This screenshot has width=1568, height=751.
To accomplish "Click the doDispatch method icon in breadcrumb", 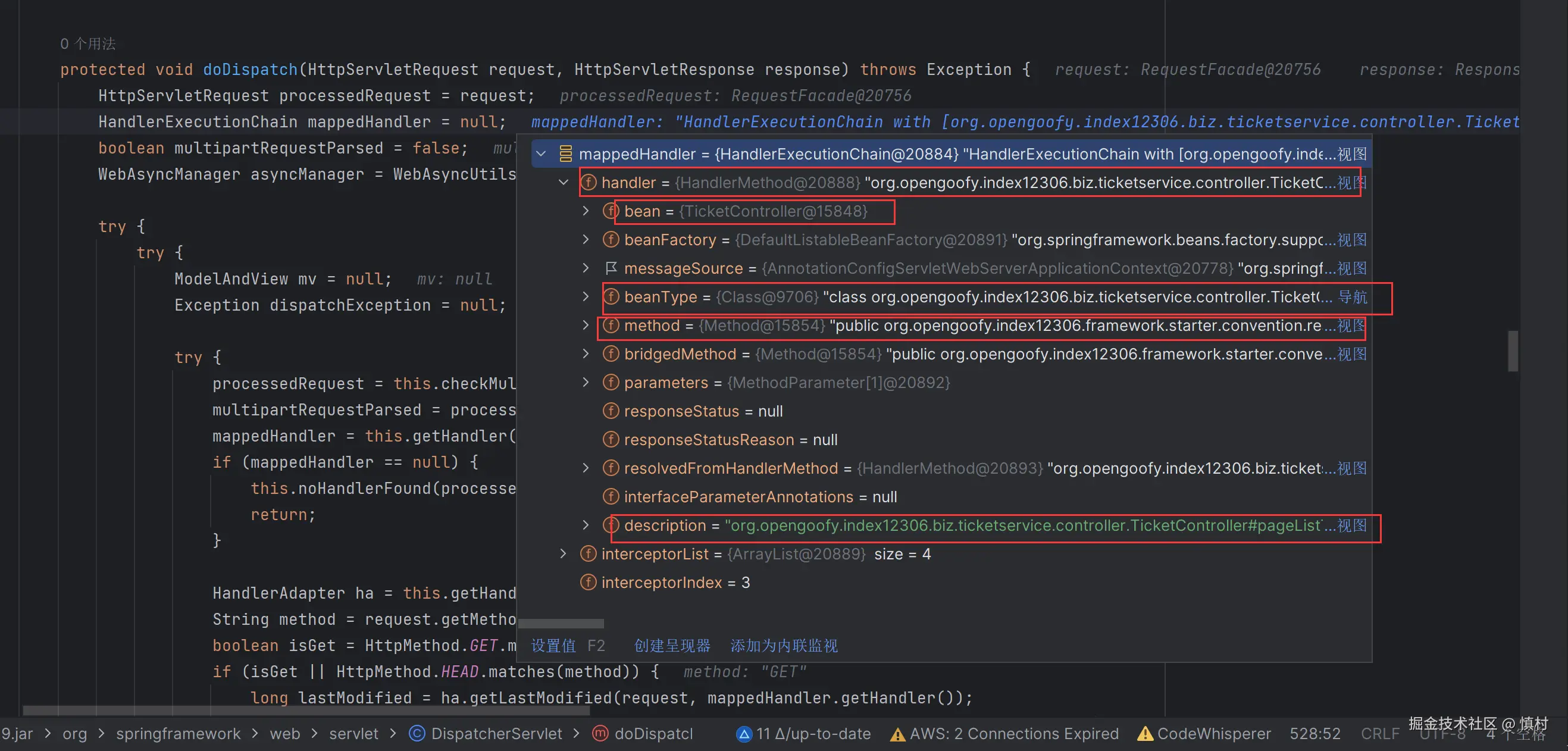I will 600,733.
